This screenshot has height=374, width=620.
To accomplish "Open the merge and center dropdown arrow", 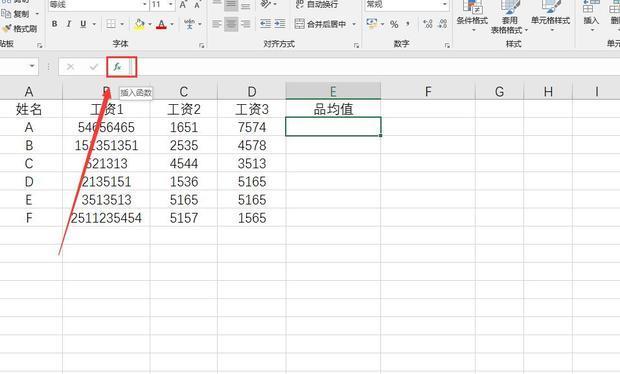I will pyautogui.click(x=354, y=24).
